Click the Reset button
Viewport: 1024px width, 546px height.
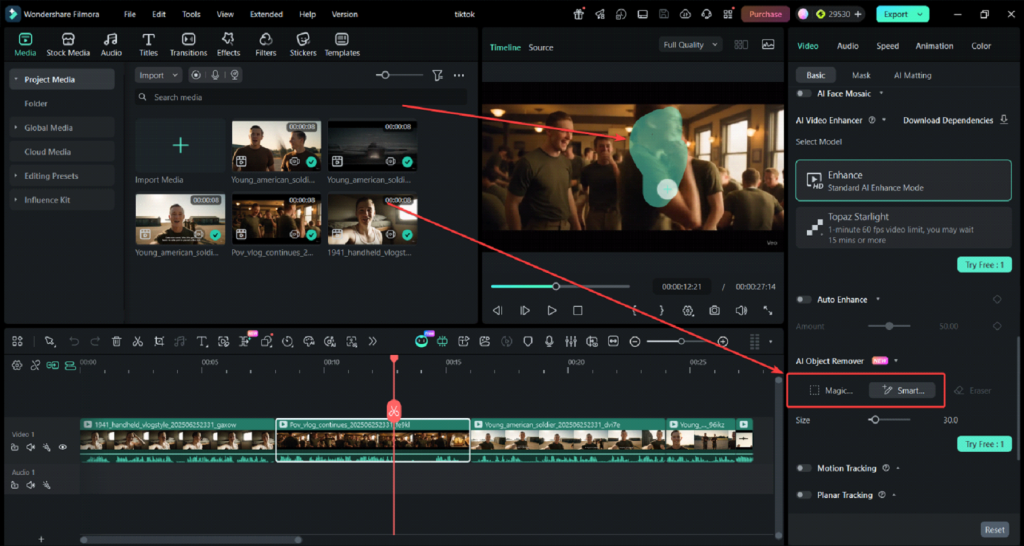(995, 530)
